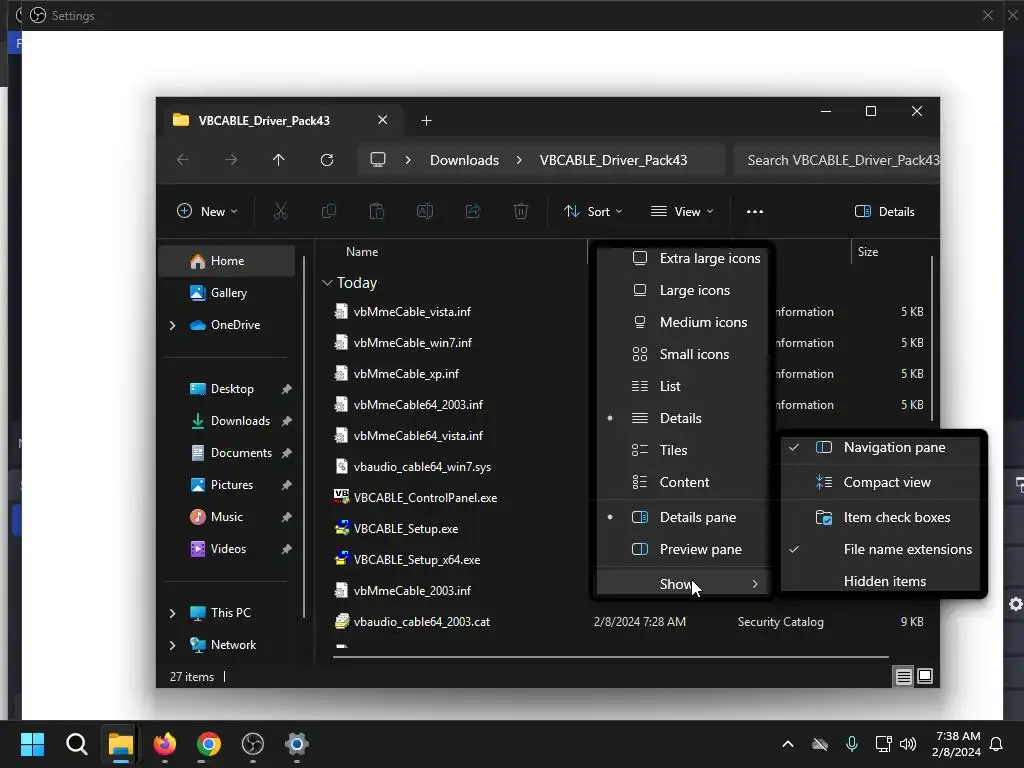Select VBCABLE_Setup_x64.exe file

coord(417,560)
